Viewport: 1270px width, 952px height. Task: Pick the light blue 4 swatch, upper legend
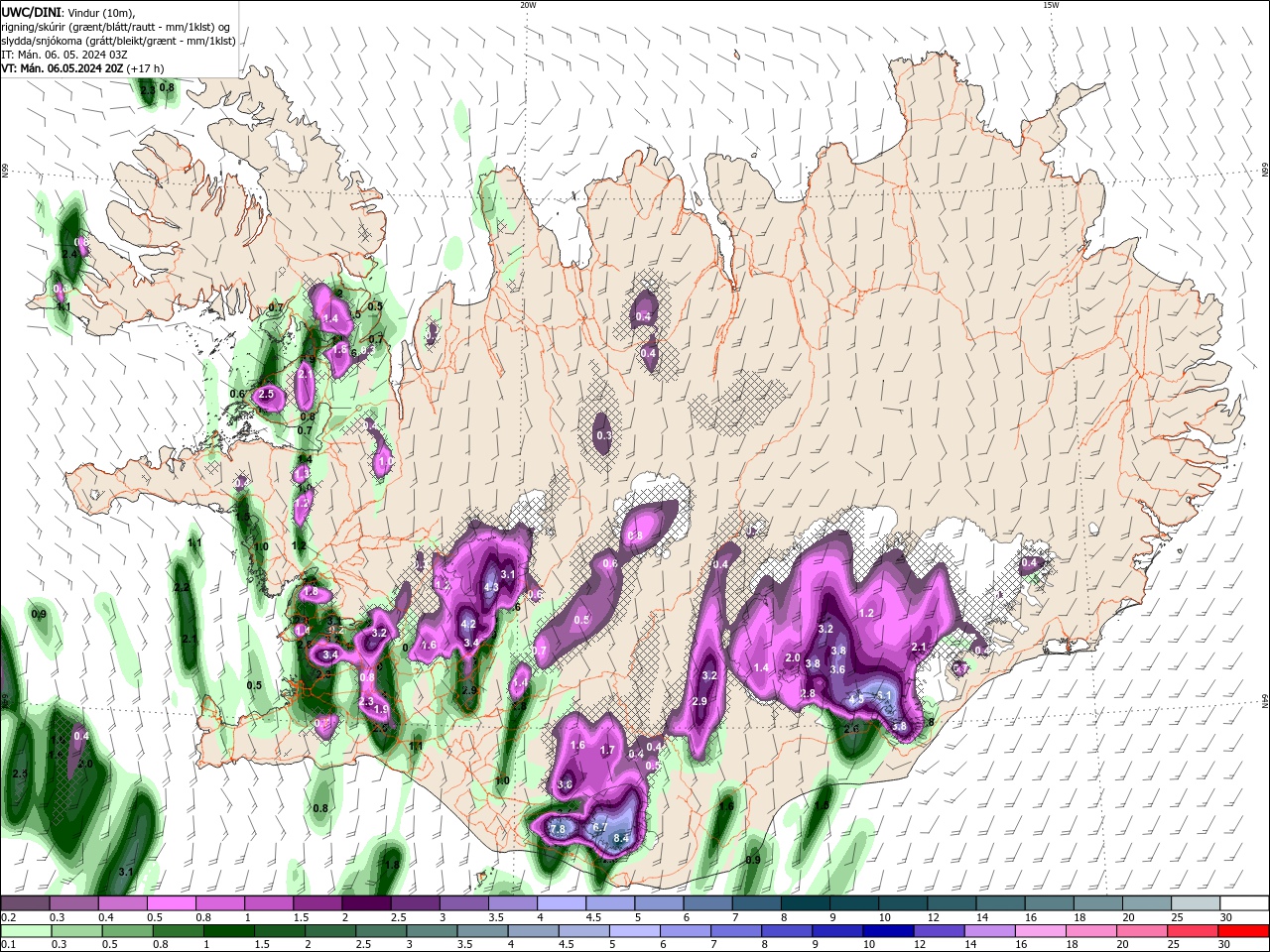(562, 903)
